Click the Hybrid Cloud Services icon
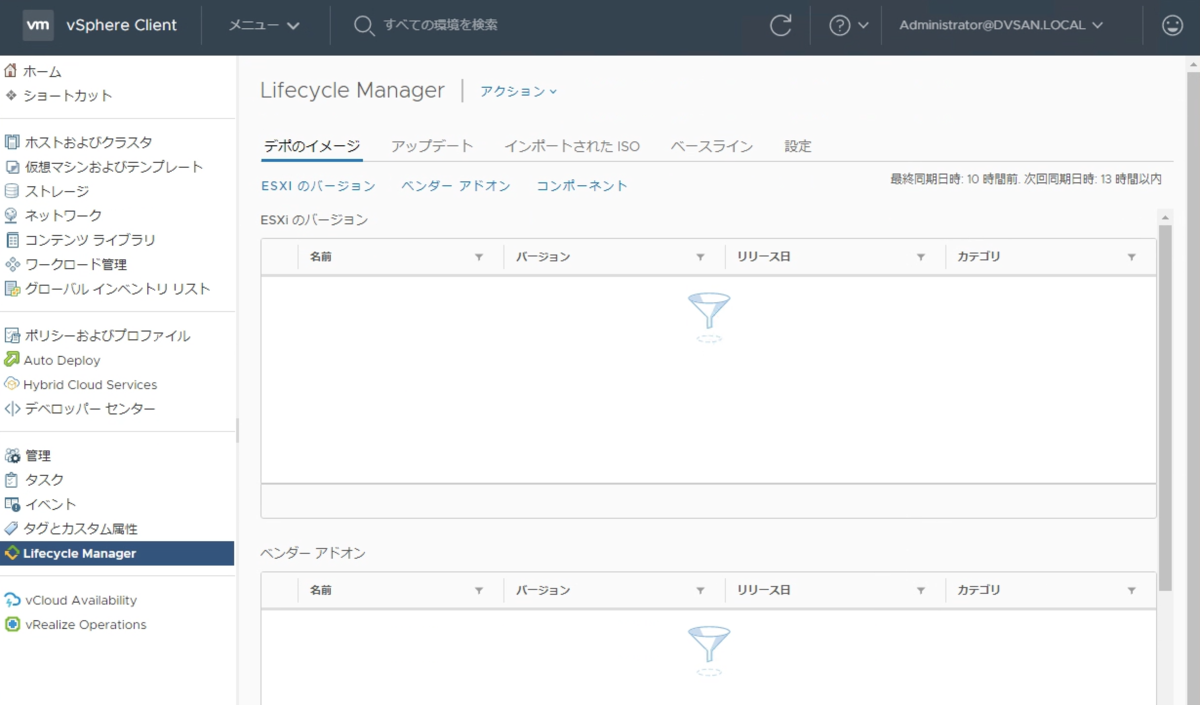Screen dimensions: 1200x705 (x=12, y=384)
